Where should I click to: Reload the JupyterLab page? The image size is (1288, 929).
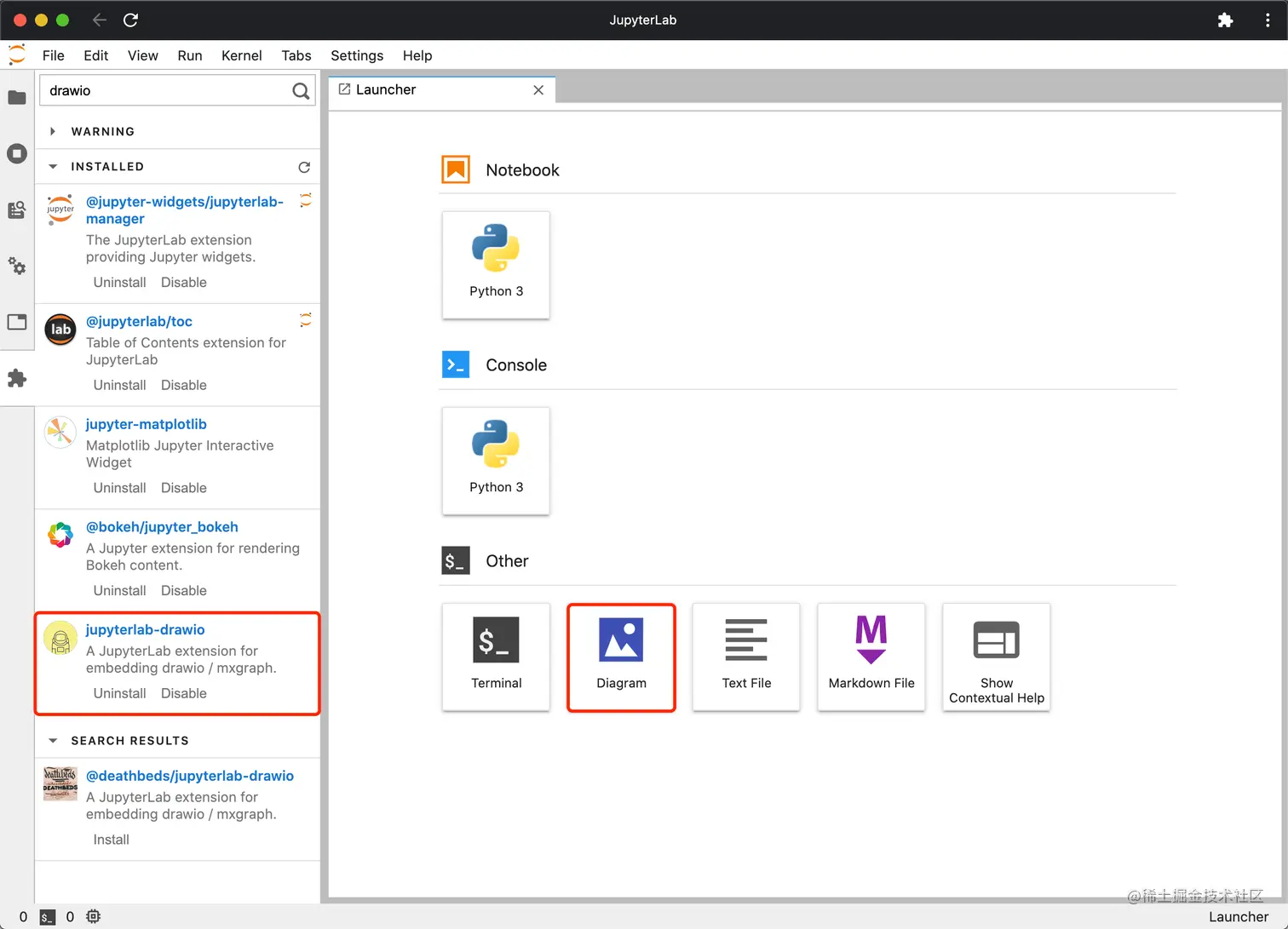pos(130,20)
